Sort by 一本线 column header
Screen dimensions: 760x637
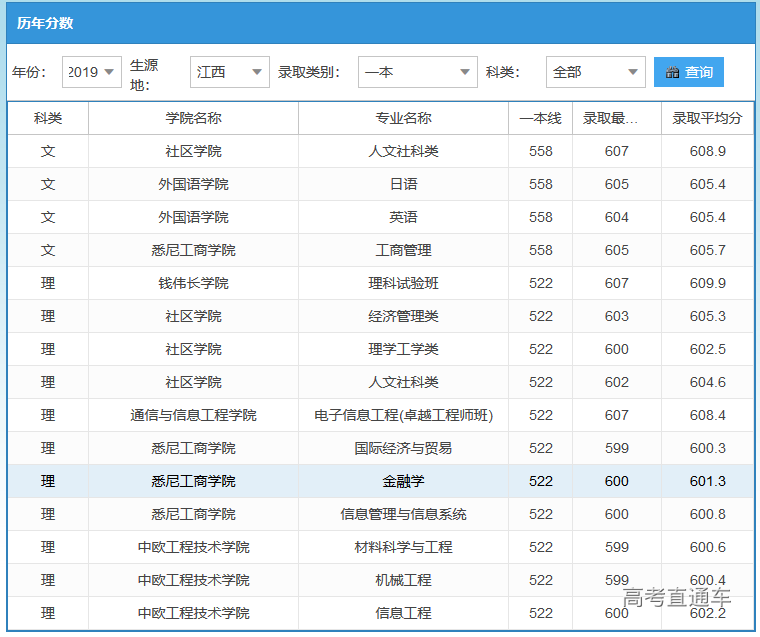[x=540, y=118]
